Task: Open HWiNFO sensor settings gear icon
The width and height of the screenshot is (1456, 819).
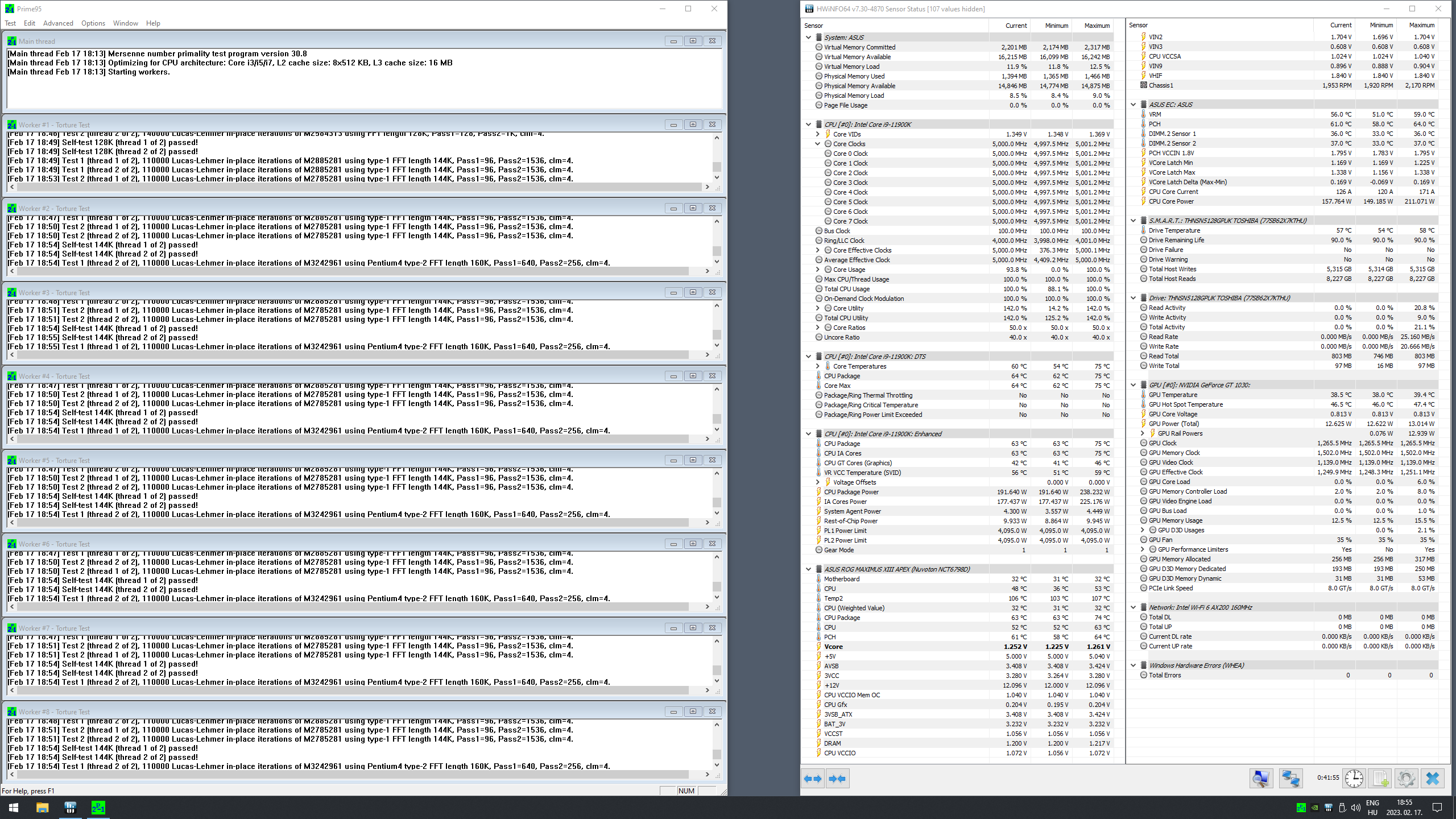Action: tap(1407, 779)
